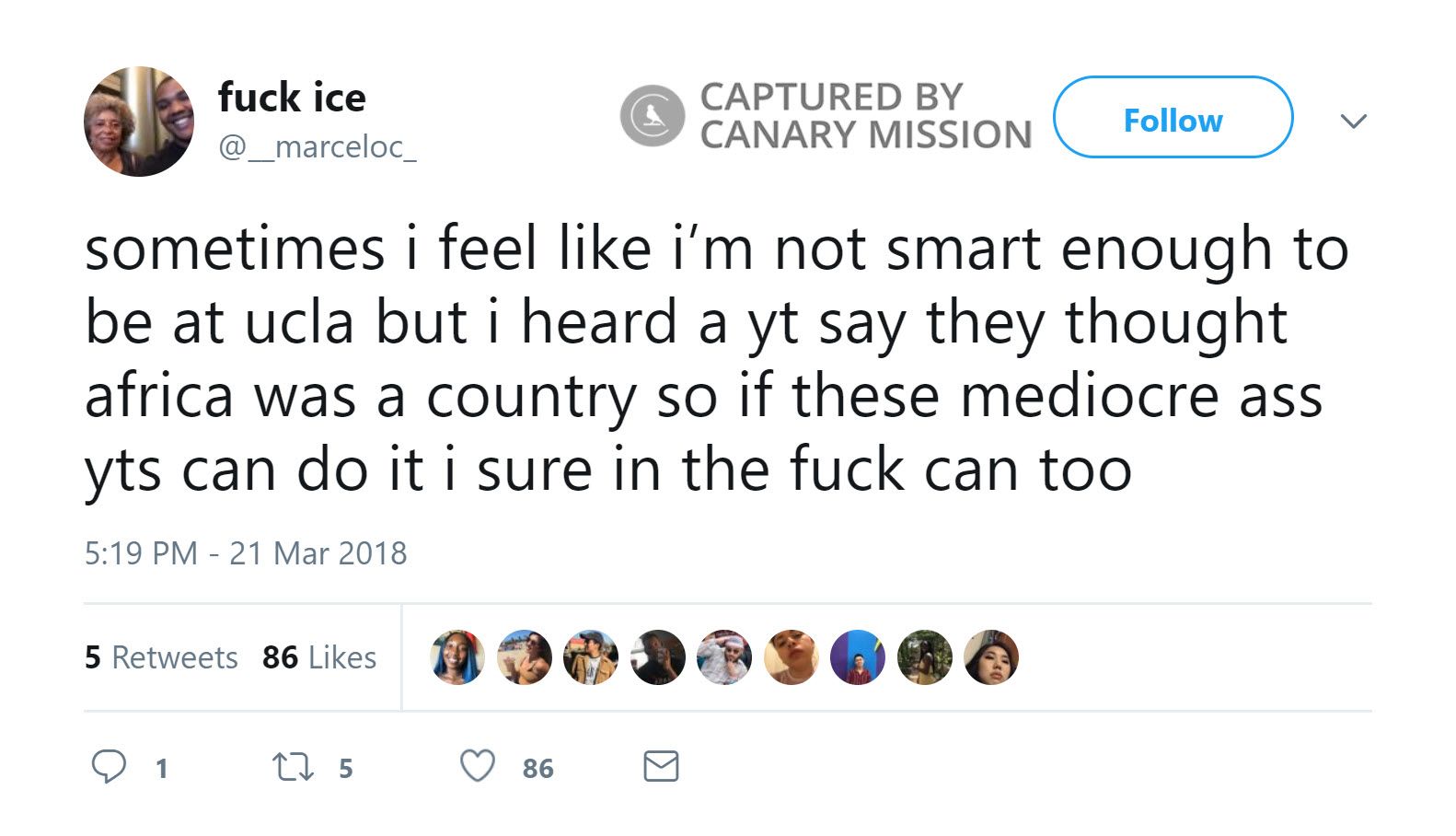The height and width of the screenshot is (836, 1456).
Task: Click the envelope direct message icon
Action: pos(660,766)
